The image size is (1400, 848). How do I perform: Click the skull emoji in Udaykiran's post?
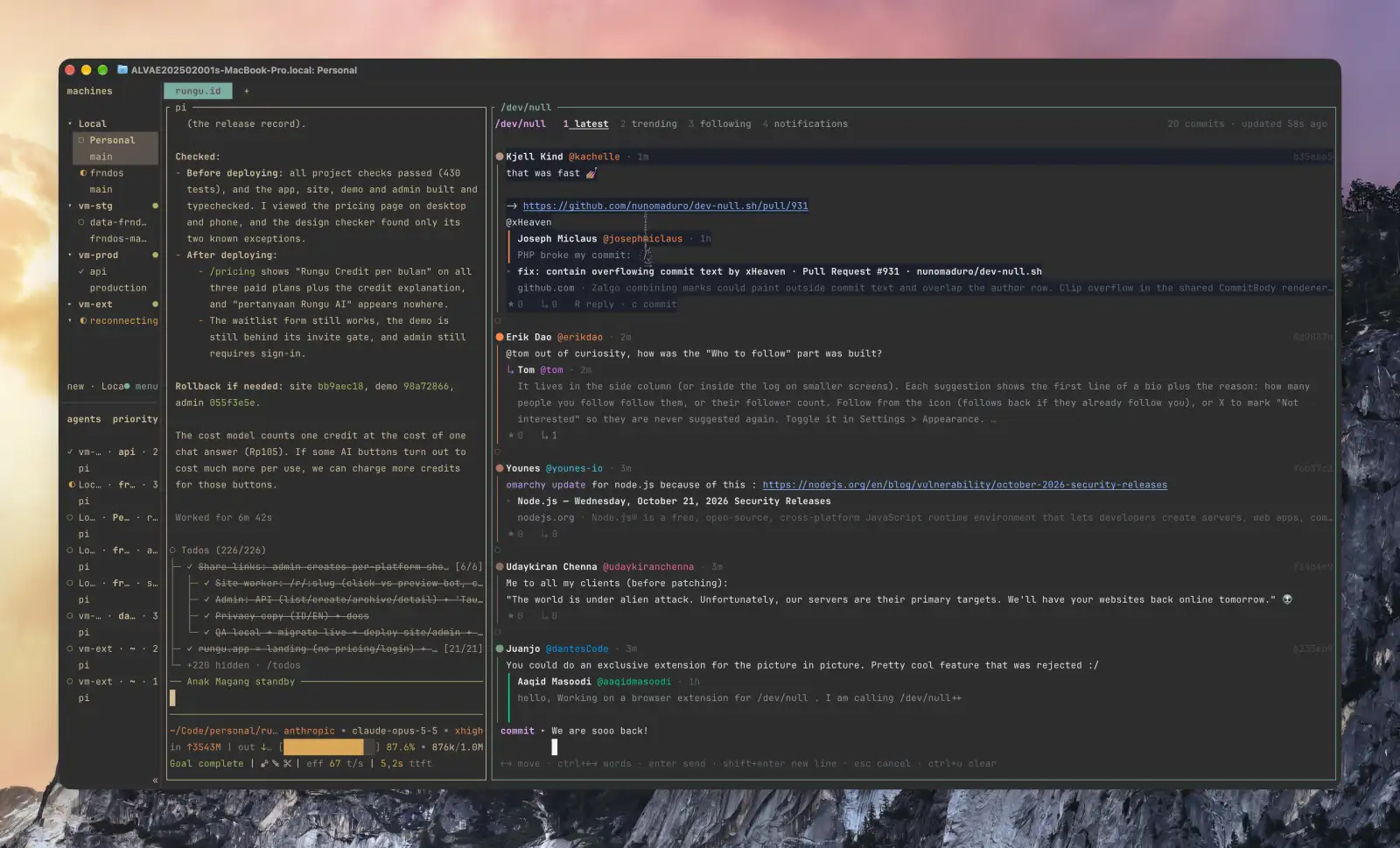(1287, 599)
